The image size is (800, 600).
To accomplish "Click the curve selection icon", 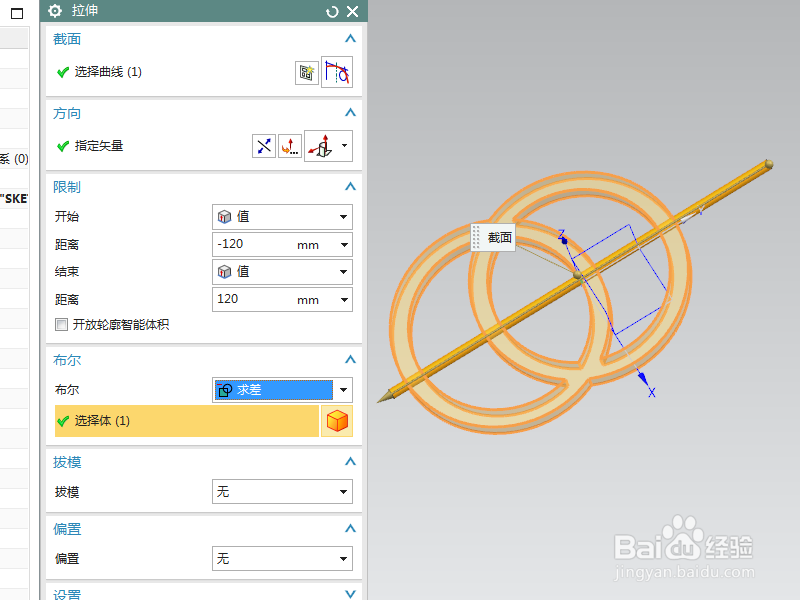I will [x=337, y=72].
